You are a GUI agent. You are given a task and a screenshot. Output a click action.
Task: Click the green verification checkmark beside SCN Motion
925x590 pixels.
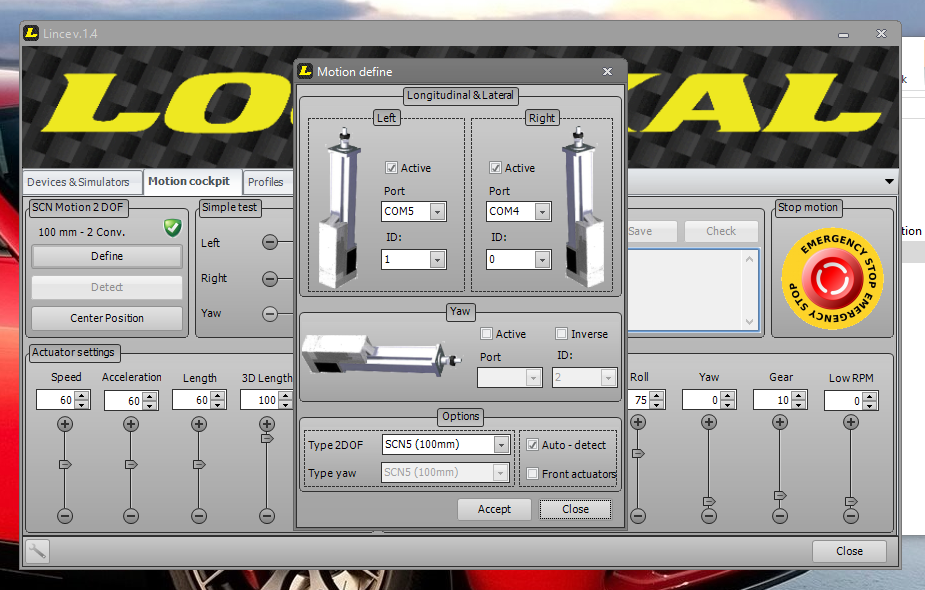pos(172,228)
